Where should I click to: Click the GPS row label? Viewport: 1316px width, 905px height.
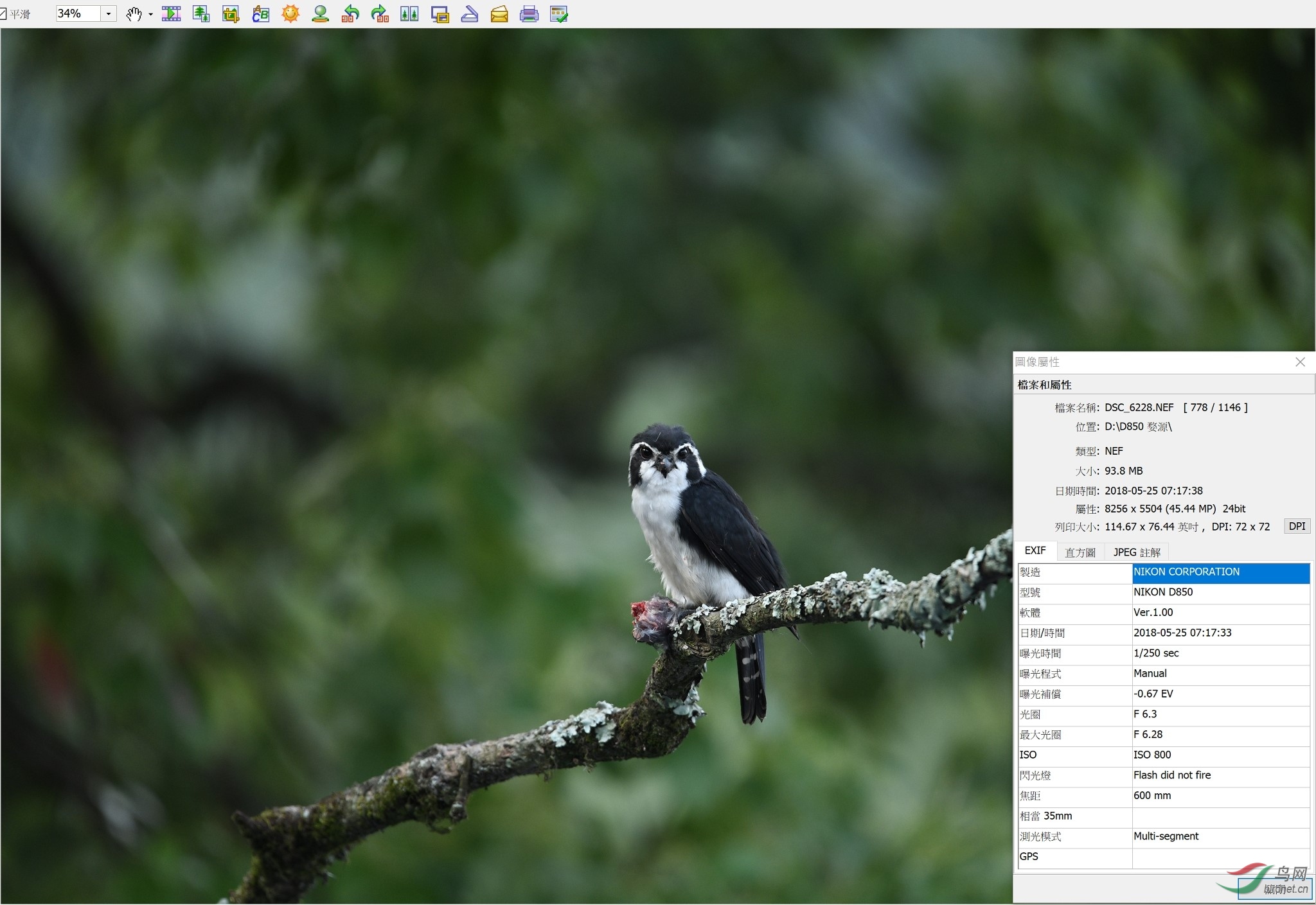[x=1029, y=857]
